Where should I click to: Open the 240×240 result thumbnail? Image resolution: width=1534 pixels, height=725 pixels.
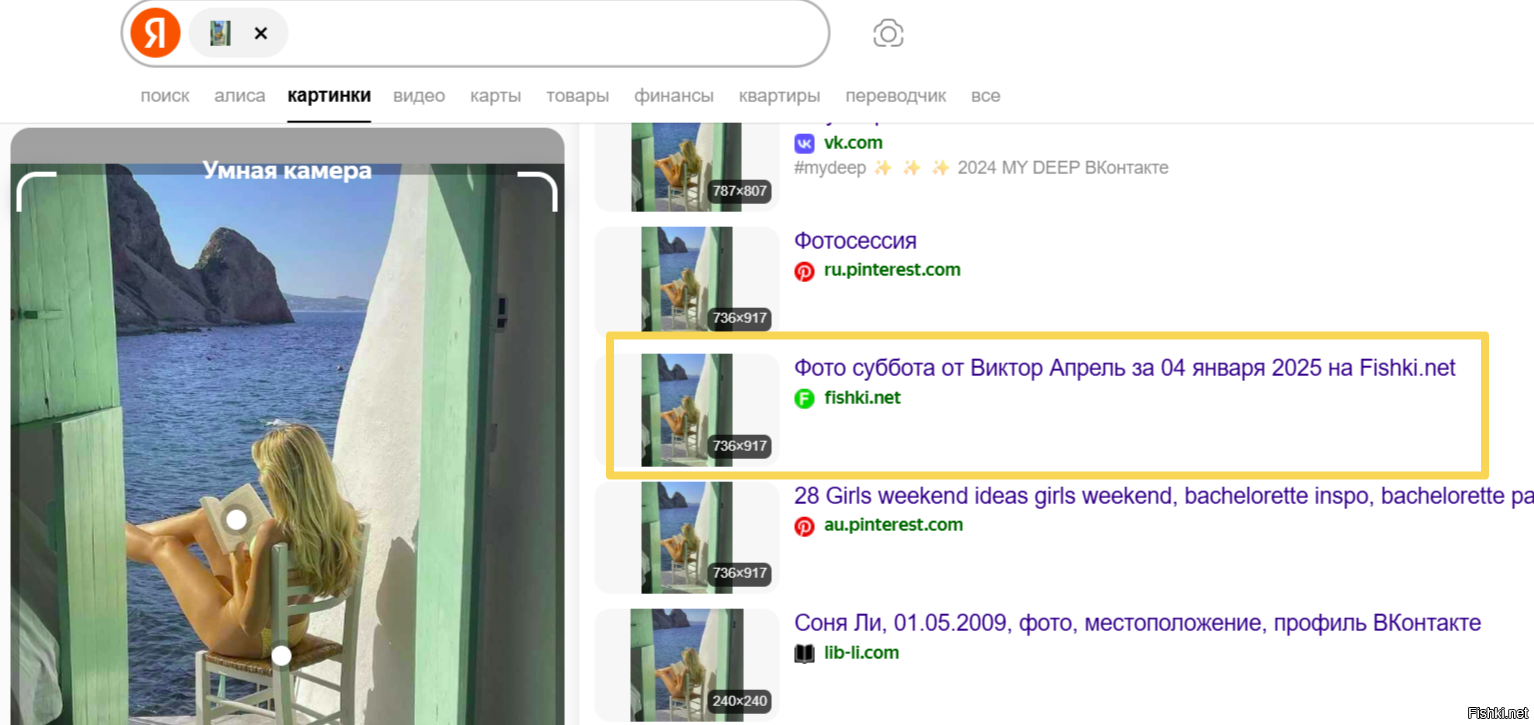pos(687,665)
